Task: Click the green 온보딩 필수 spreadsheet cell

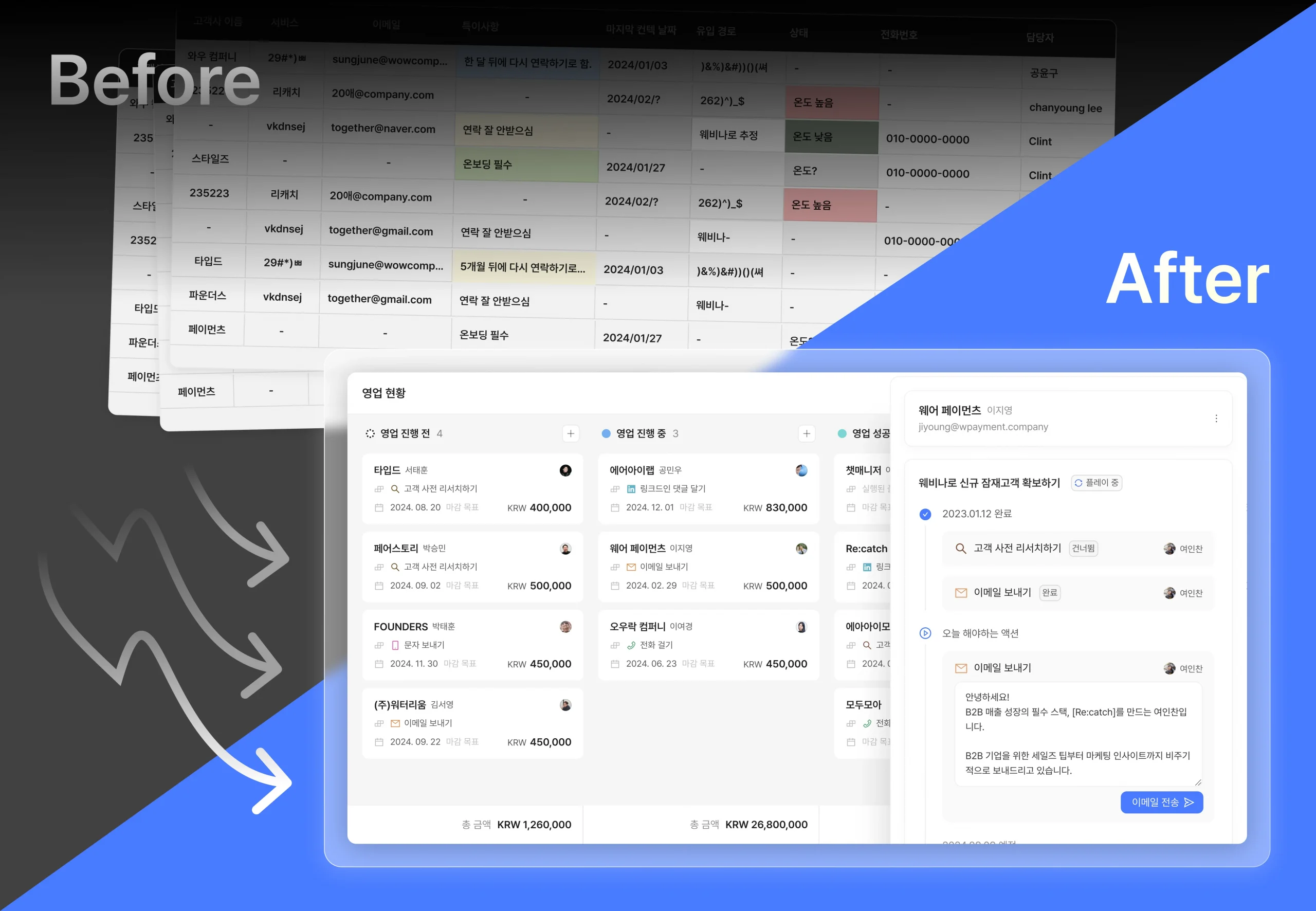Action: [x=526, y=165]
